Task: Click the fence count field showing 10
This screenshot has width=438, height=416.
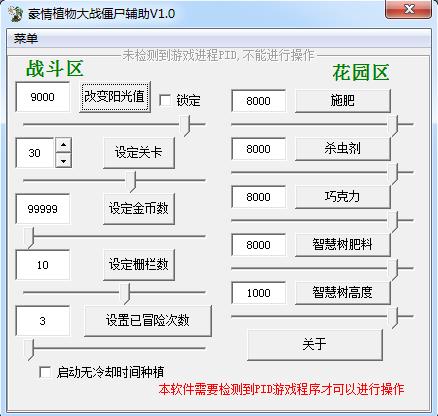Action: pos(43,265)
